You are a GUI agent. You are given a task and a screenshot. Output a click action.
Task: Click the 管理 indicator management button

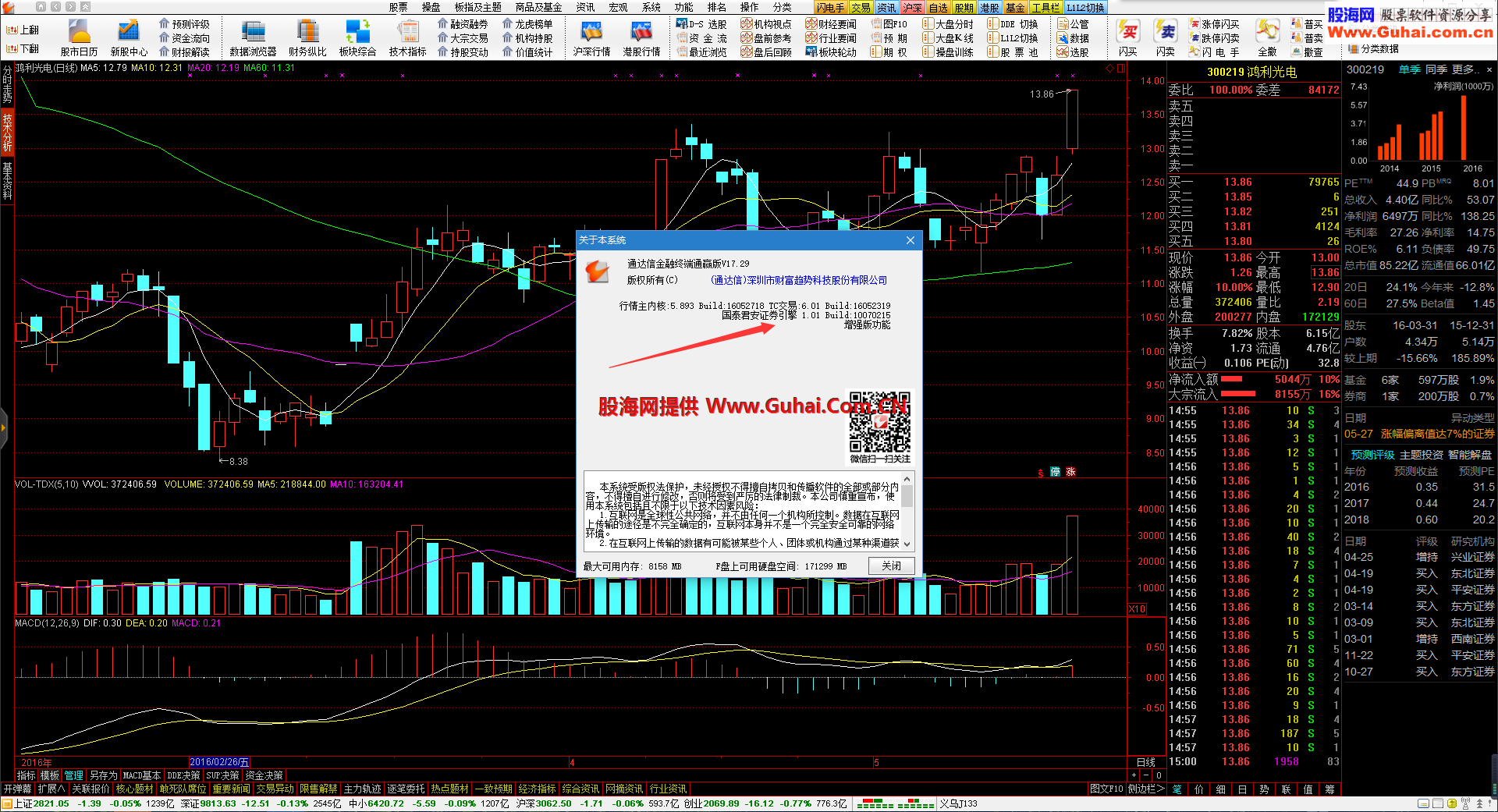point(73,775)
